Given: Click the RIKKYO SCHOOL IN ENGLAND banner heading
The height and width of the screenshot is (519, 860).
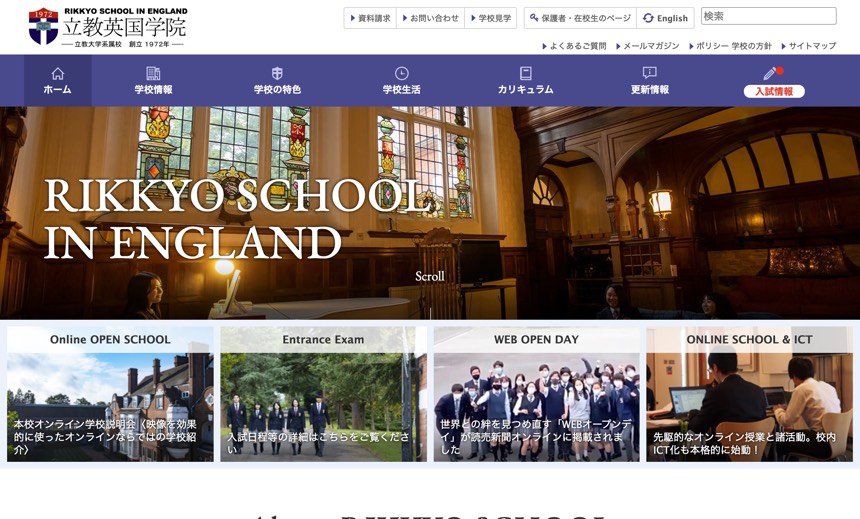Looking at the screenshot, I should click(x=237, y=219).
